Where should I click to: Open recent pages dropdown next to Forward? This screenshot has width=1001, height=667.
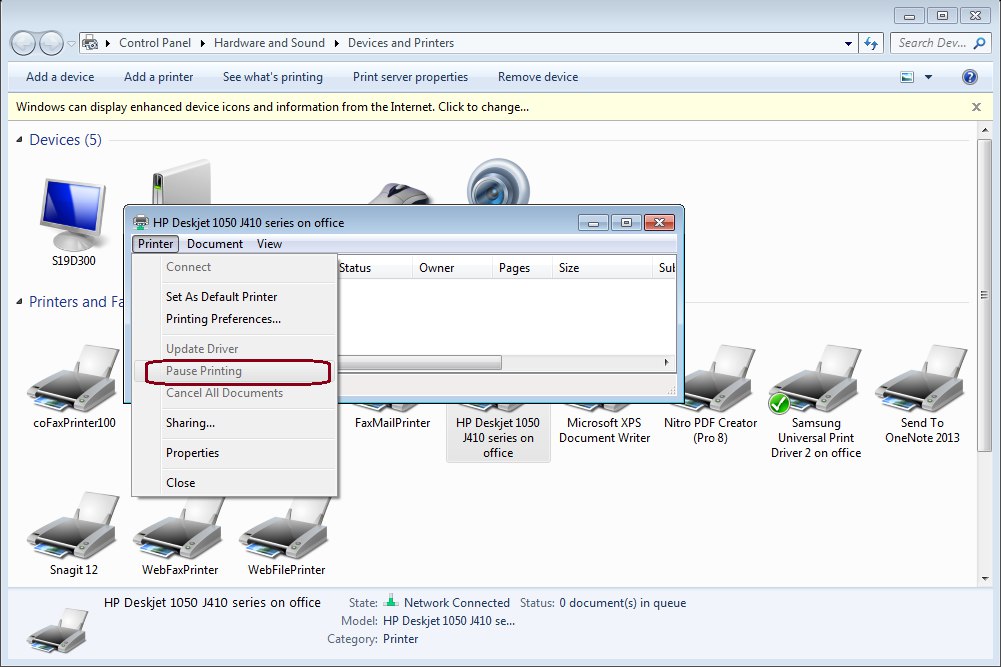[71, 43]
